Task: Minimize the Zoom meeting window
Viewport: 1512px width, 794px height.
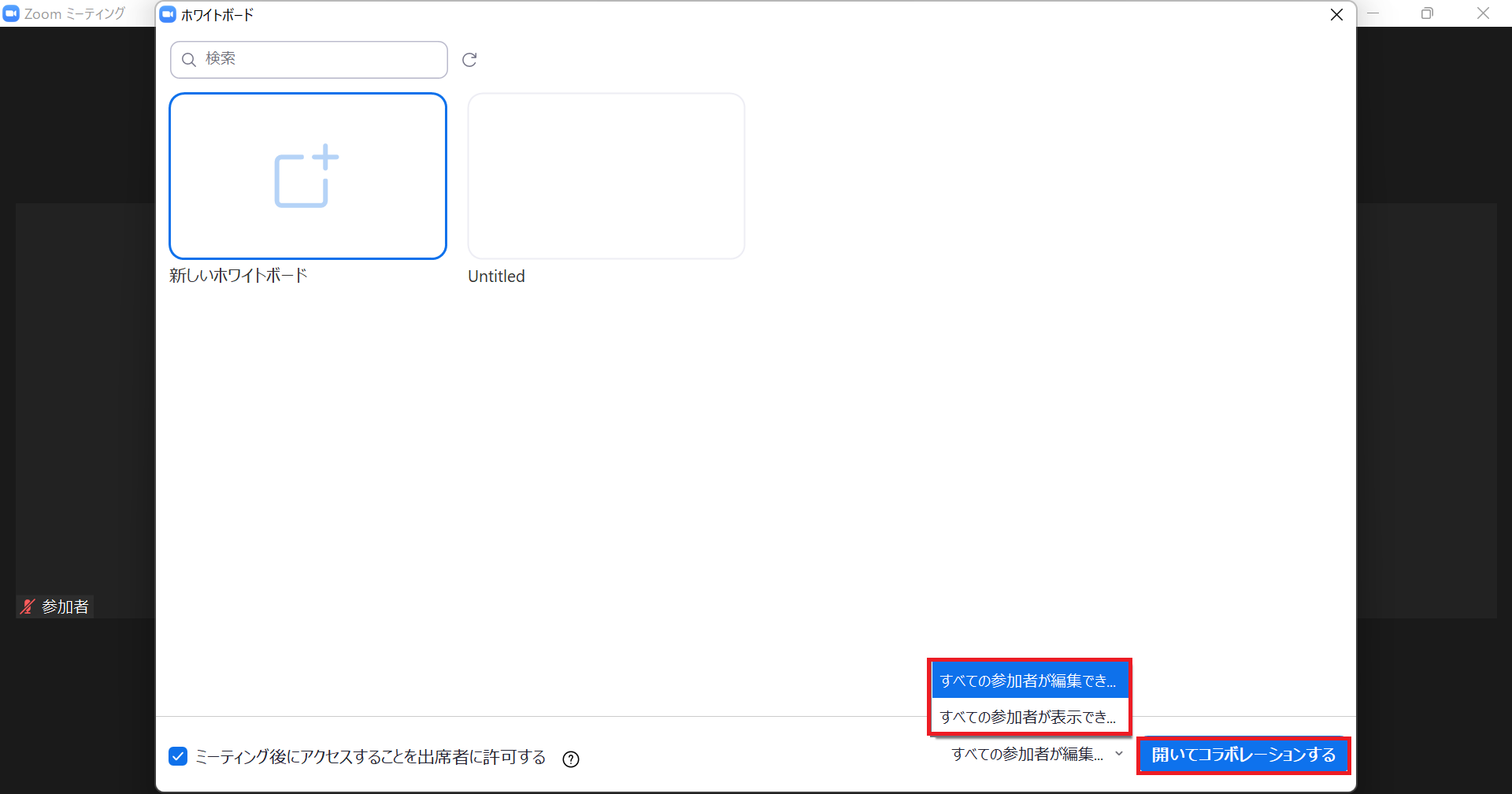Action: (x=1373, y=13)
